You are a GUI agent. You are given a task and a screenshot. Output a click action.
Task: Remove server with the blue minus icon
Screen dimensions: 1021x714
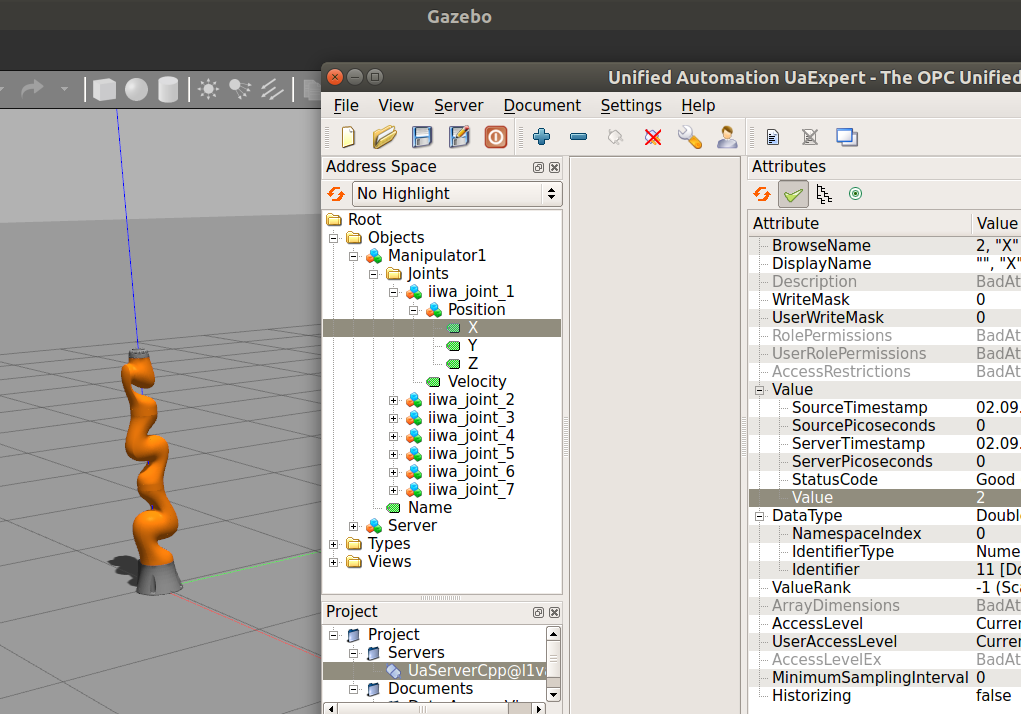[578, 137]
